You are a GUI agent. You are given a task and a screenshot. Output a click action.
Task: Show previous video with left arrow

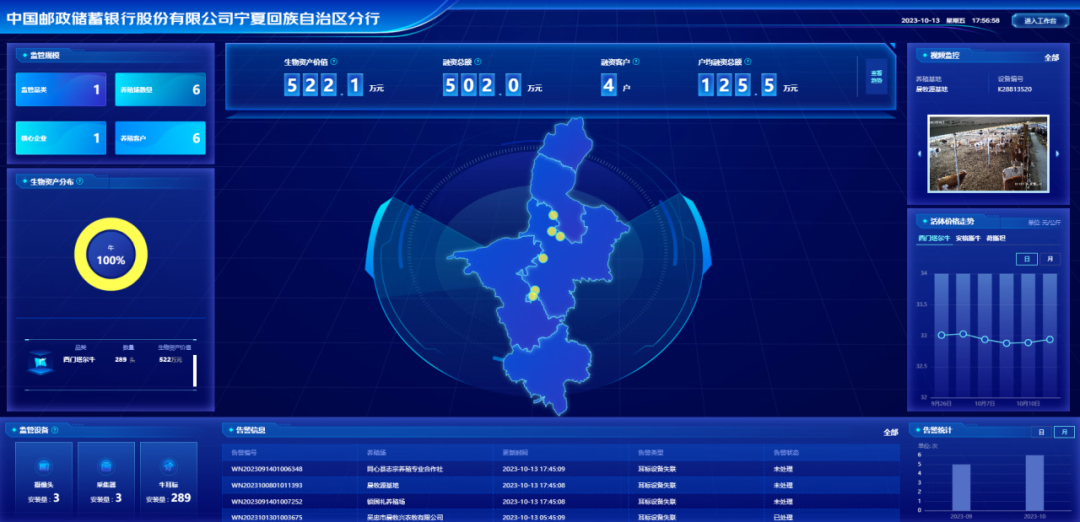pyautogui.click(x=920, y=154)
